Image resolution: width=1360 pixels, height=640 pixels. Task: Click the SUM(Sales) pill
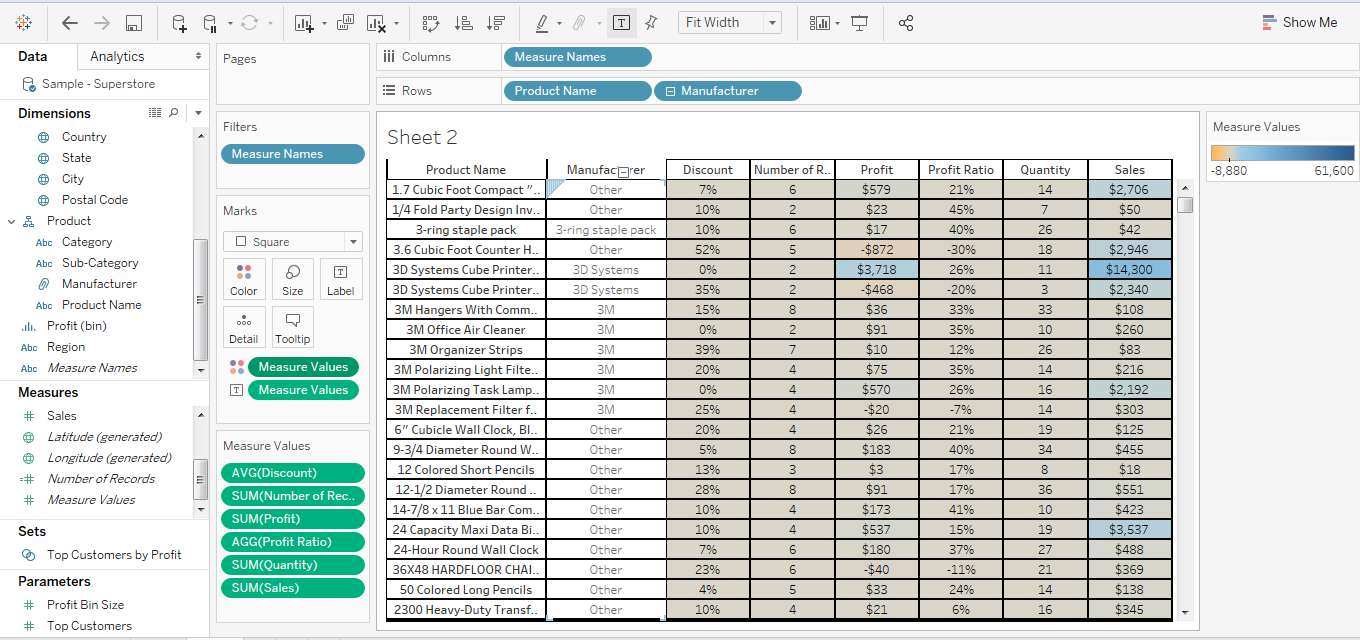click(292, 588)
